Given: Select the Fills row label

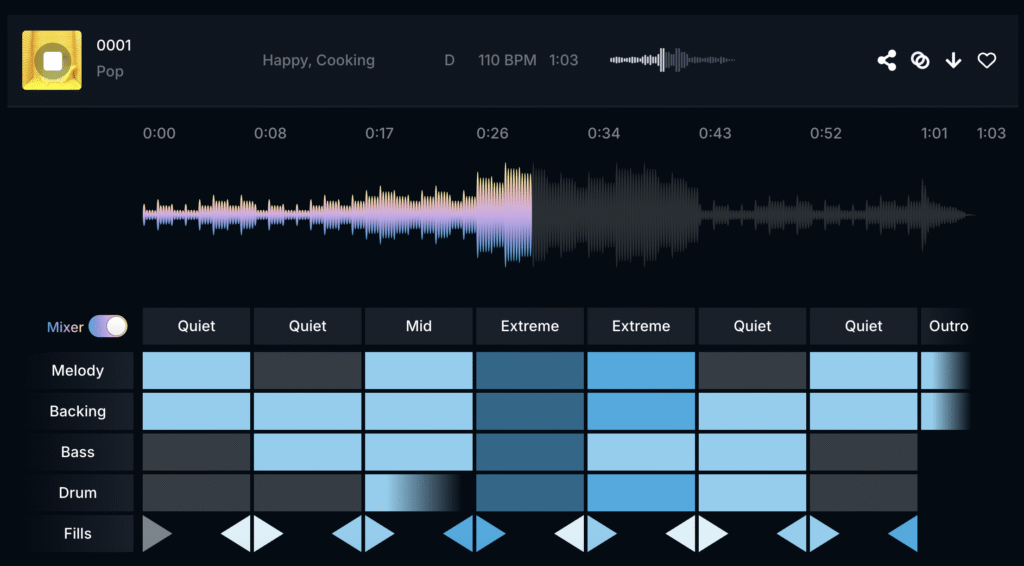Looking at the screenshot, I should (x=78, y=534).
